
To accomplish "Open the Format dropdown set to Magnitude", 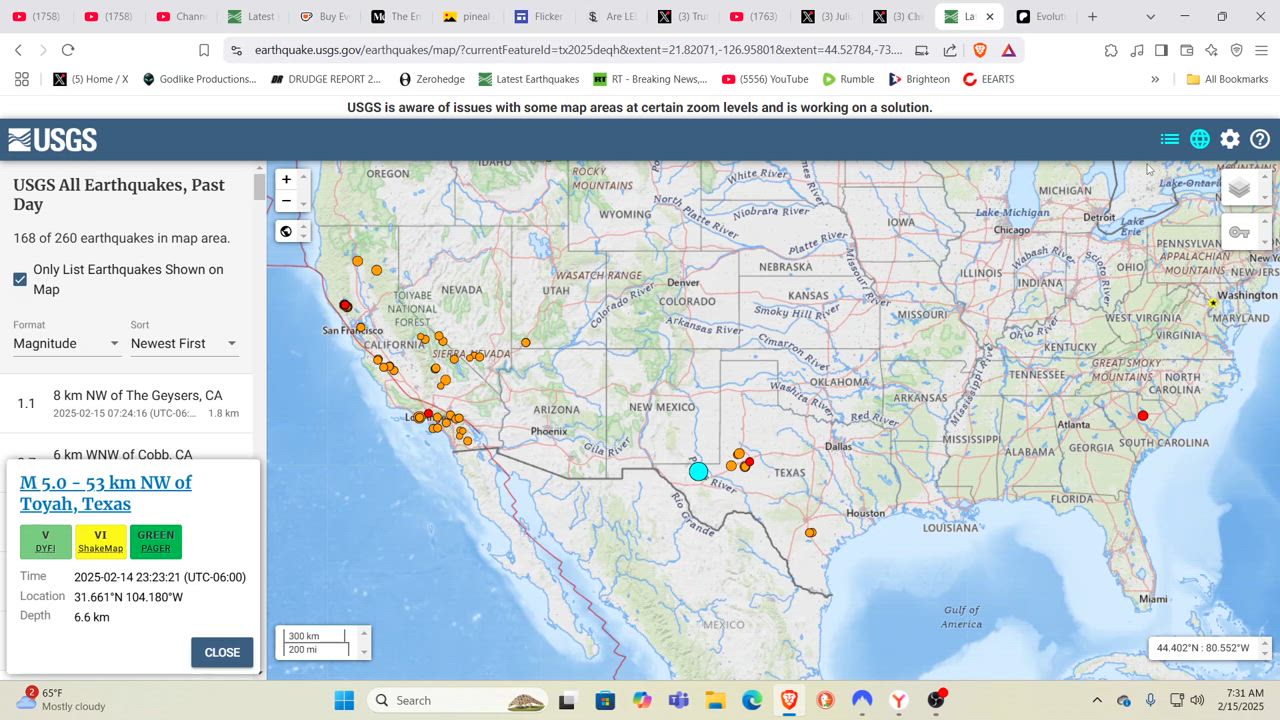I will pos(66,343).
